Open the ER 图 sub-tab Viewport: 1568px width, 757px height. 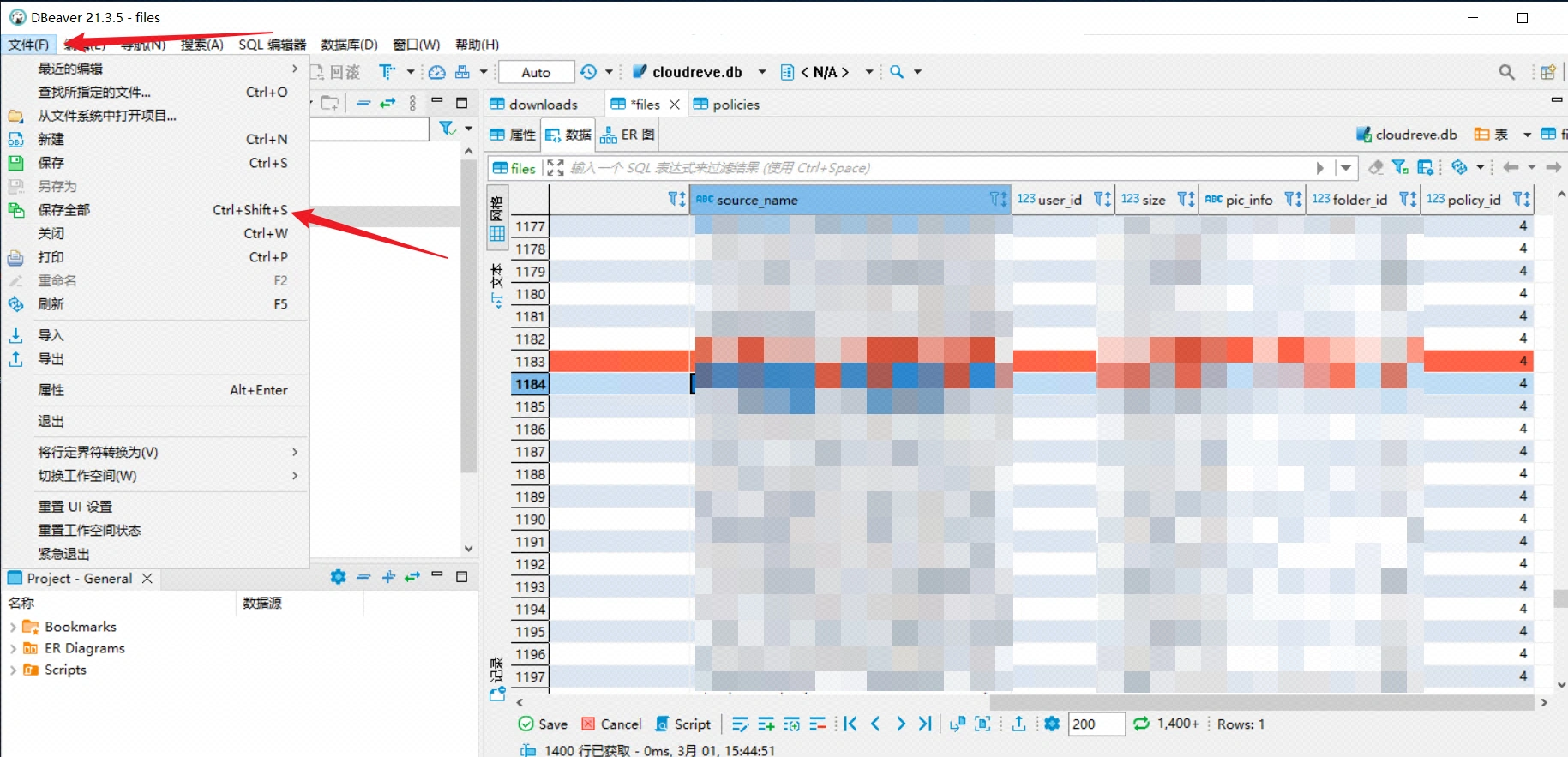628,135
